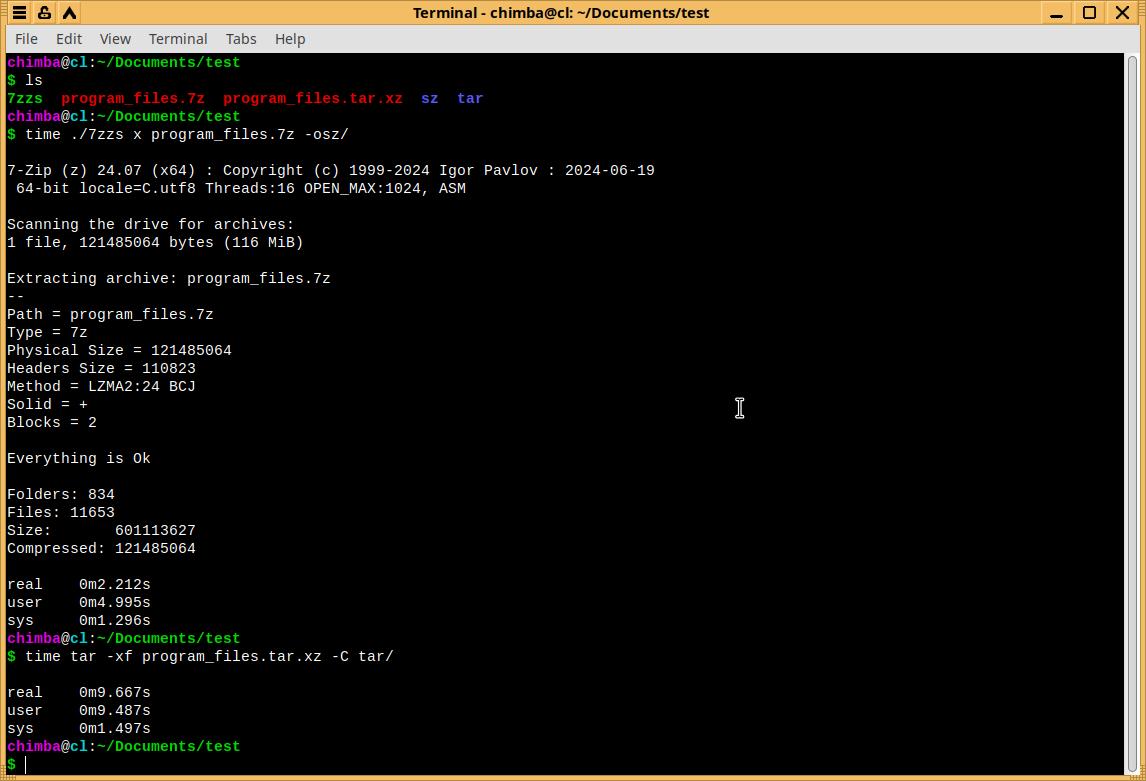The image size is (1146, 781).
Task: Open the Tabs menu
Action: tap(240, 39)
